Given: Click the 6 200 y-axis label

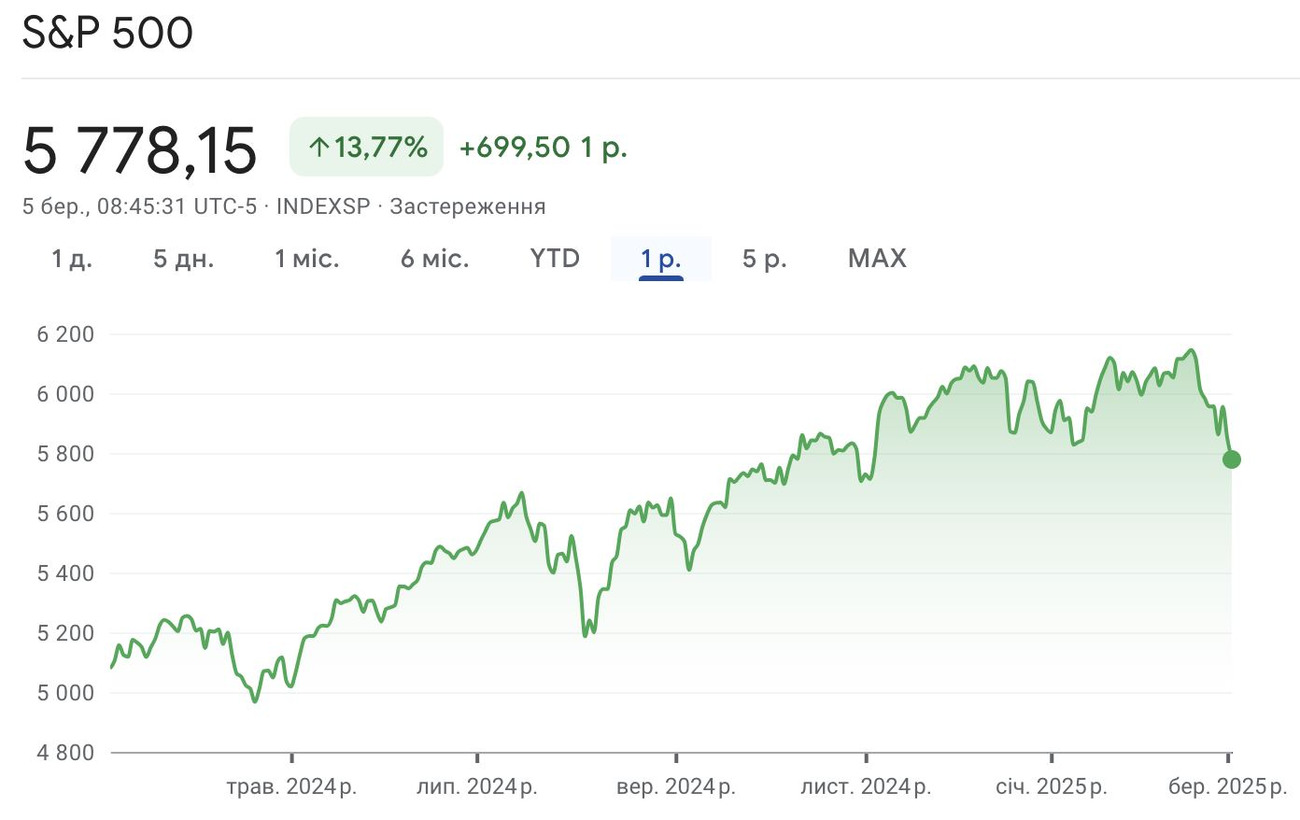Looking at the screenshot, I should [66, 334].
